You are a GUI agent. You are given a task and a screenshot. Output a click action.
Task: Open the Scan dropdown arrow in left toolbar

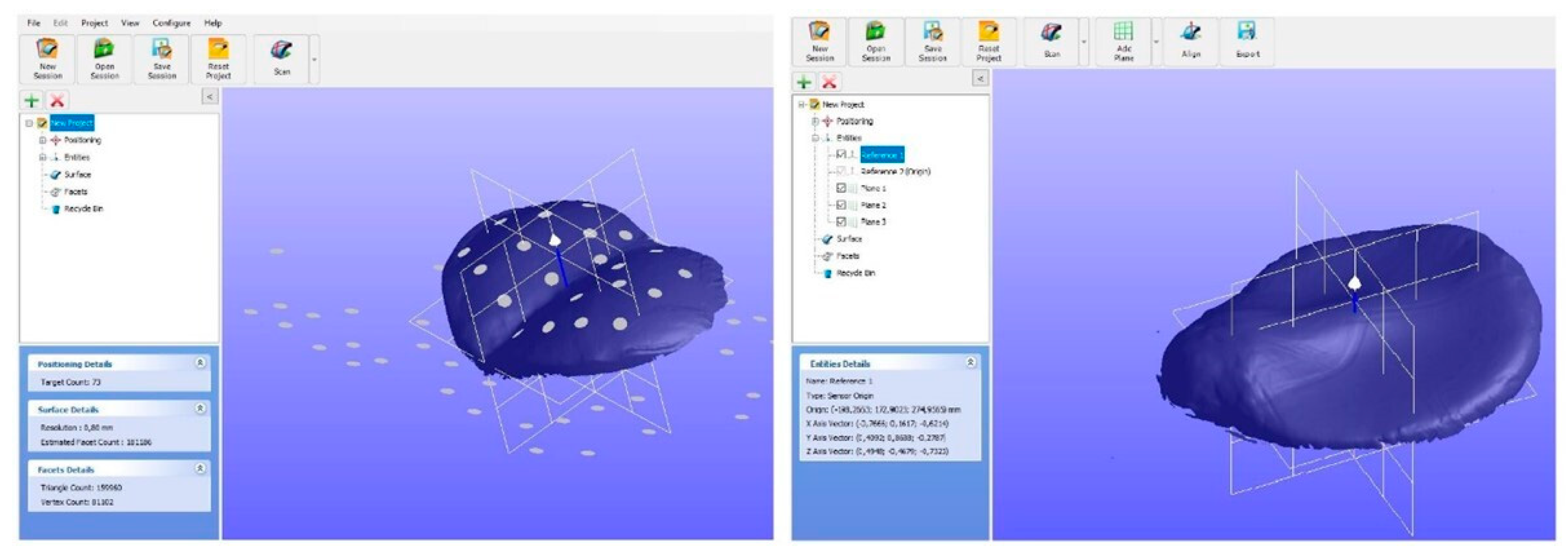pos(314,60)
